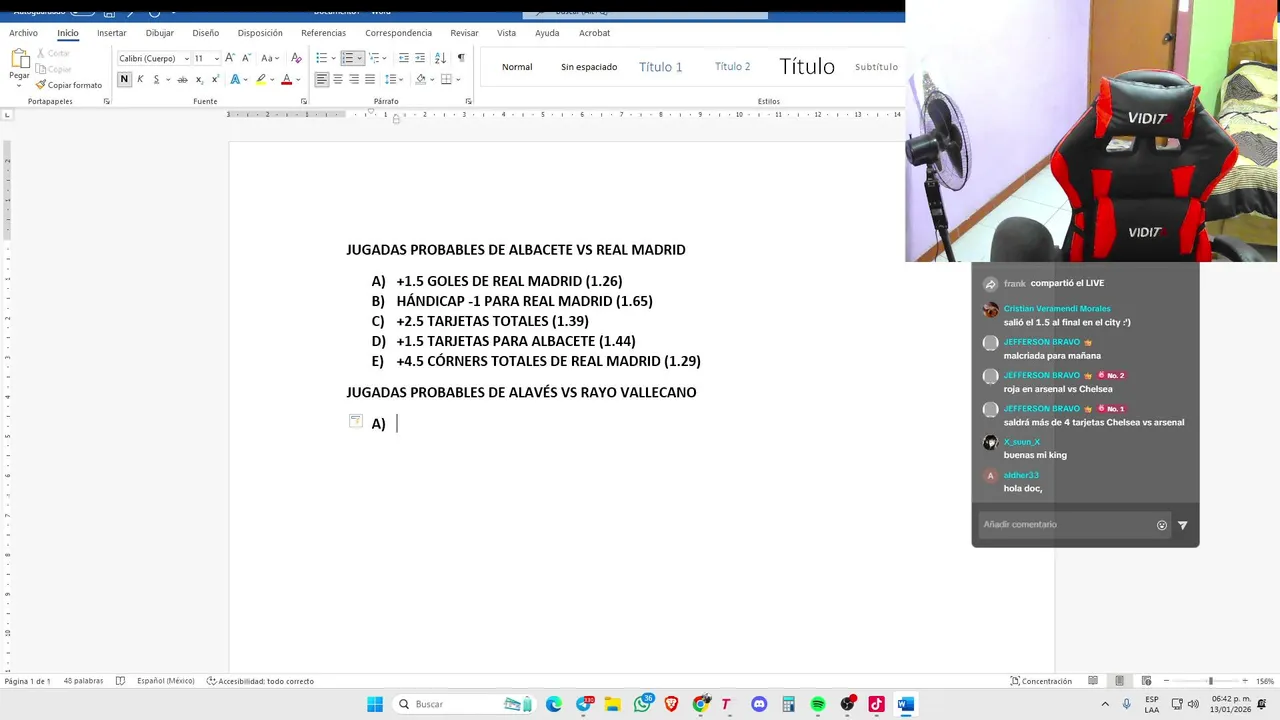Open Spotify from taskbar
This screenshot has height=720, width=1280.
click(818, 704)
